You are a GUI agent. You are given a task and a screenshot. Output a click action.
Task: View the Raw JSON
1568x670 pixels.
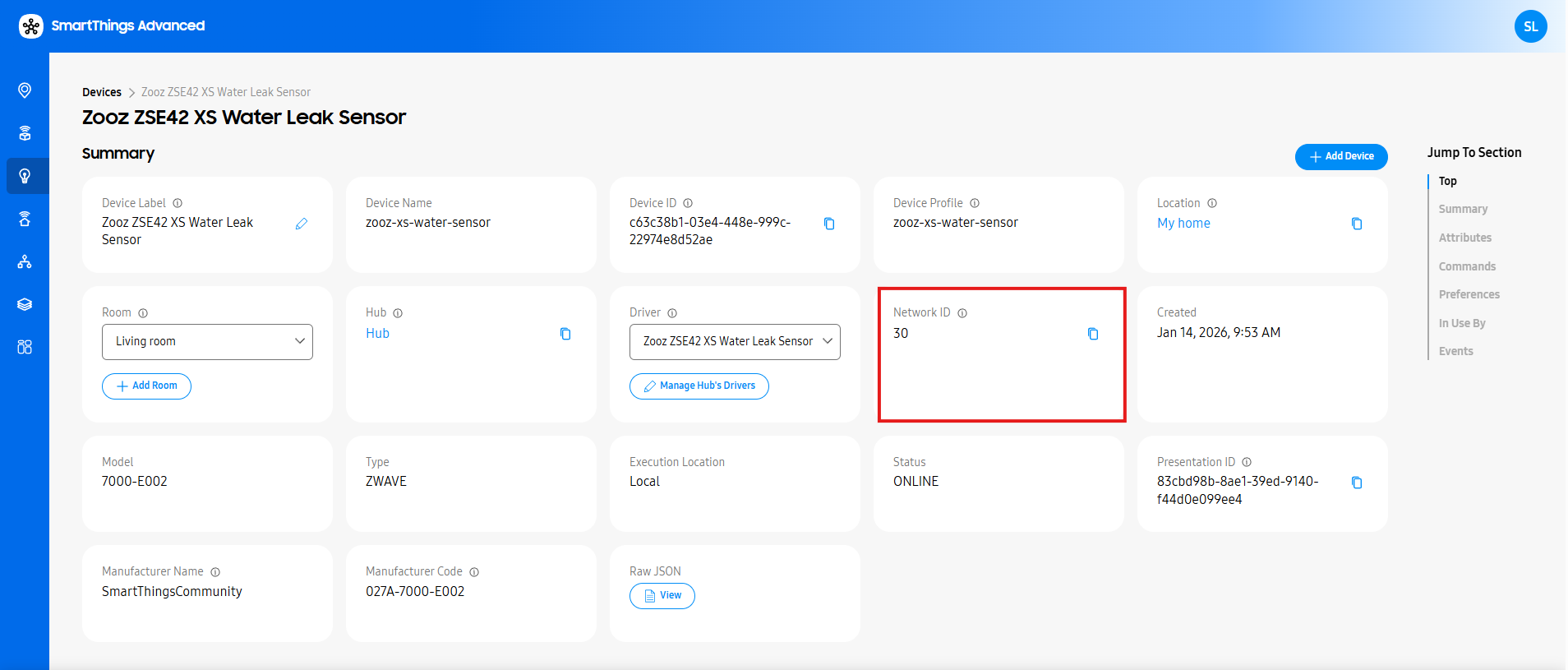pyautogui.click(x=662, y=596)
